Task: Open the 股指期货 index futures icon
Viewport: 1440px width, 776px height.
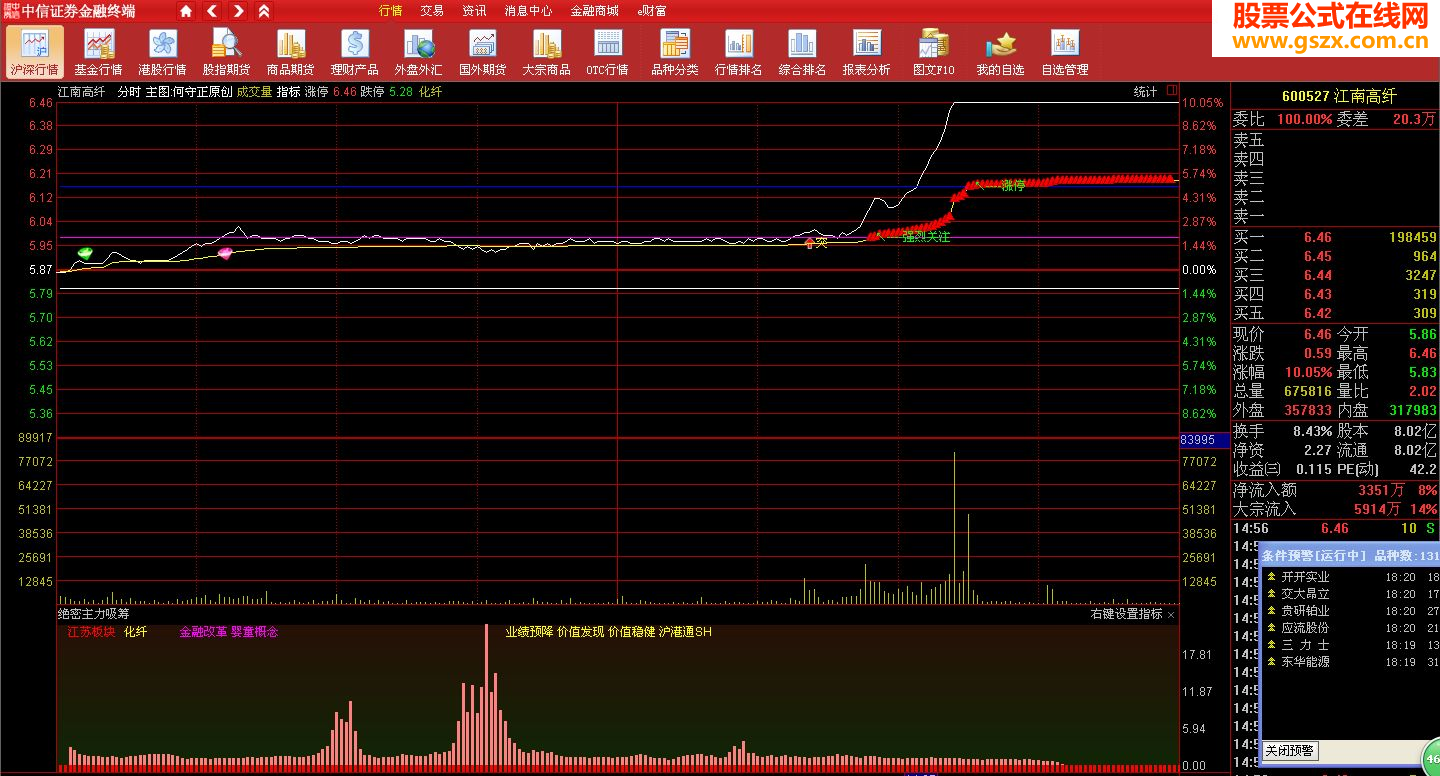Action: [226, 52]
